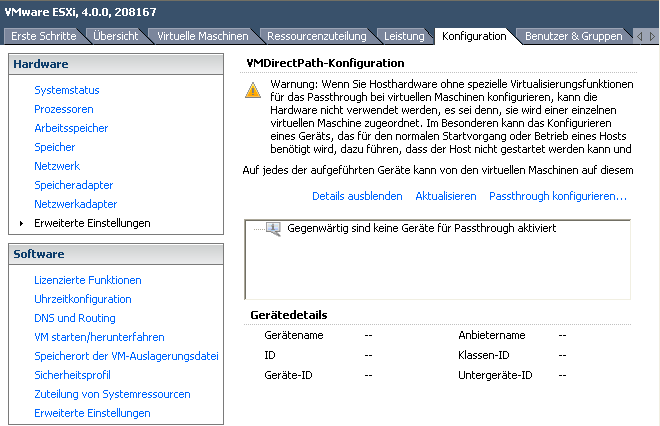Click the VMware ESXi, 4.0.0, 208167 title
Screen dimensions: 660x426
pos(80,12)
